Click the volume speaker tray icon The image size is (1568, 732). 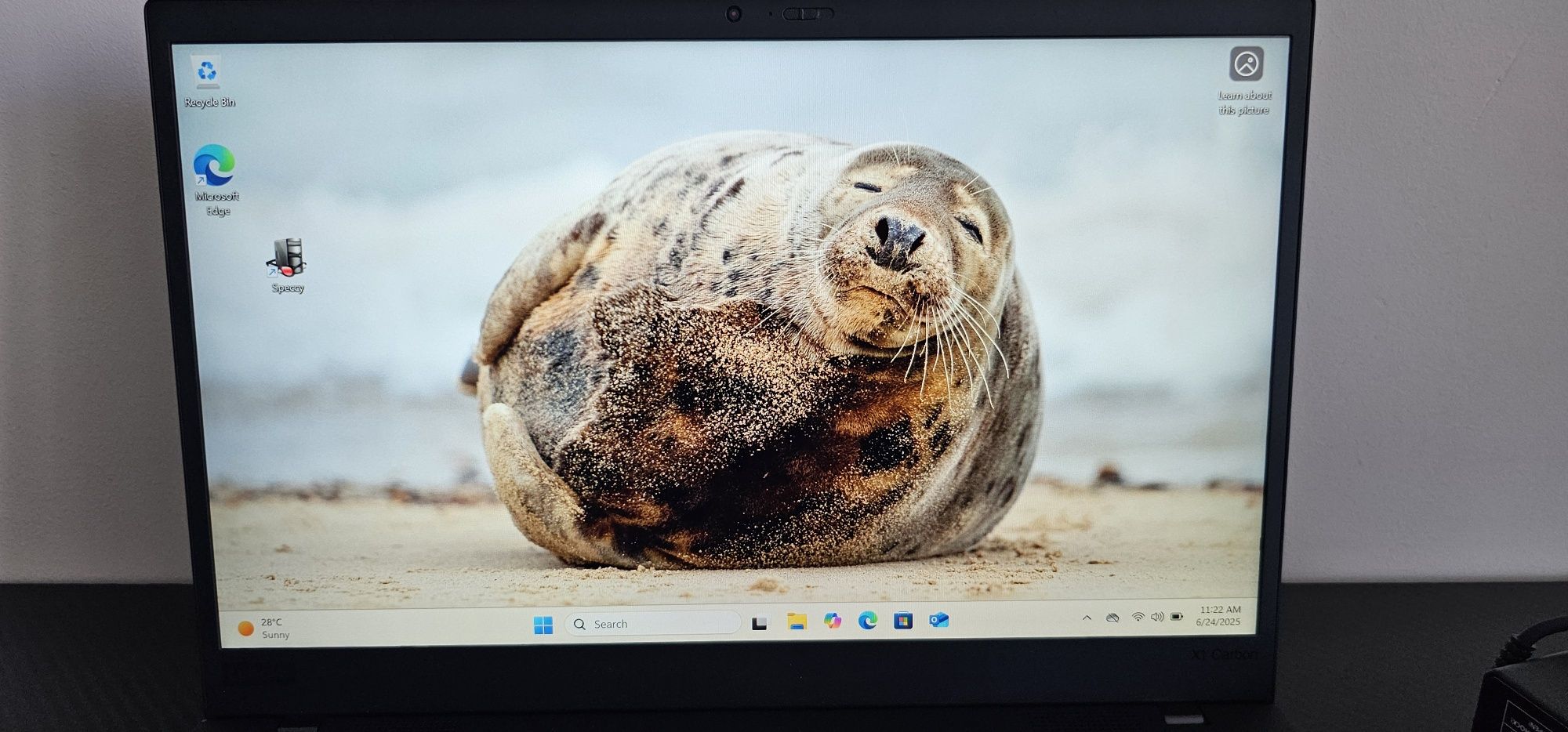(1157, 617)
